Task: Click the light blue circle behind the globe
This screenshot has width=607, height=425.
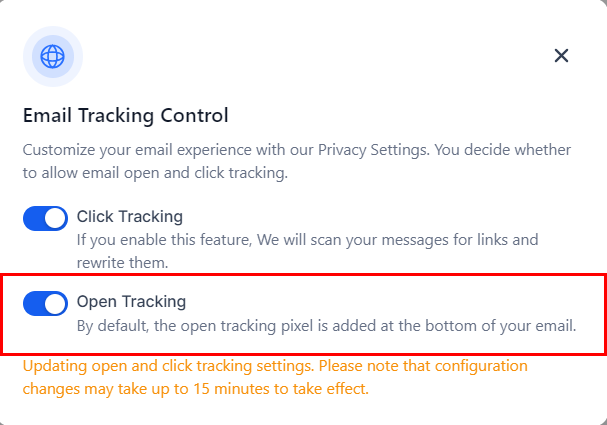Action: tap(34, 42)
